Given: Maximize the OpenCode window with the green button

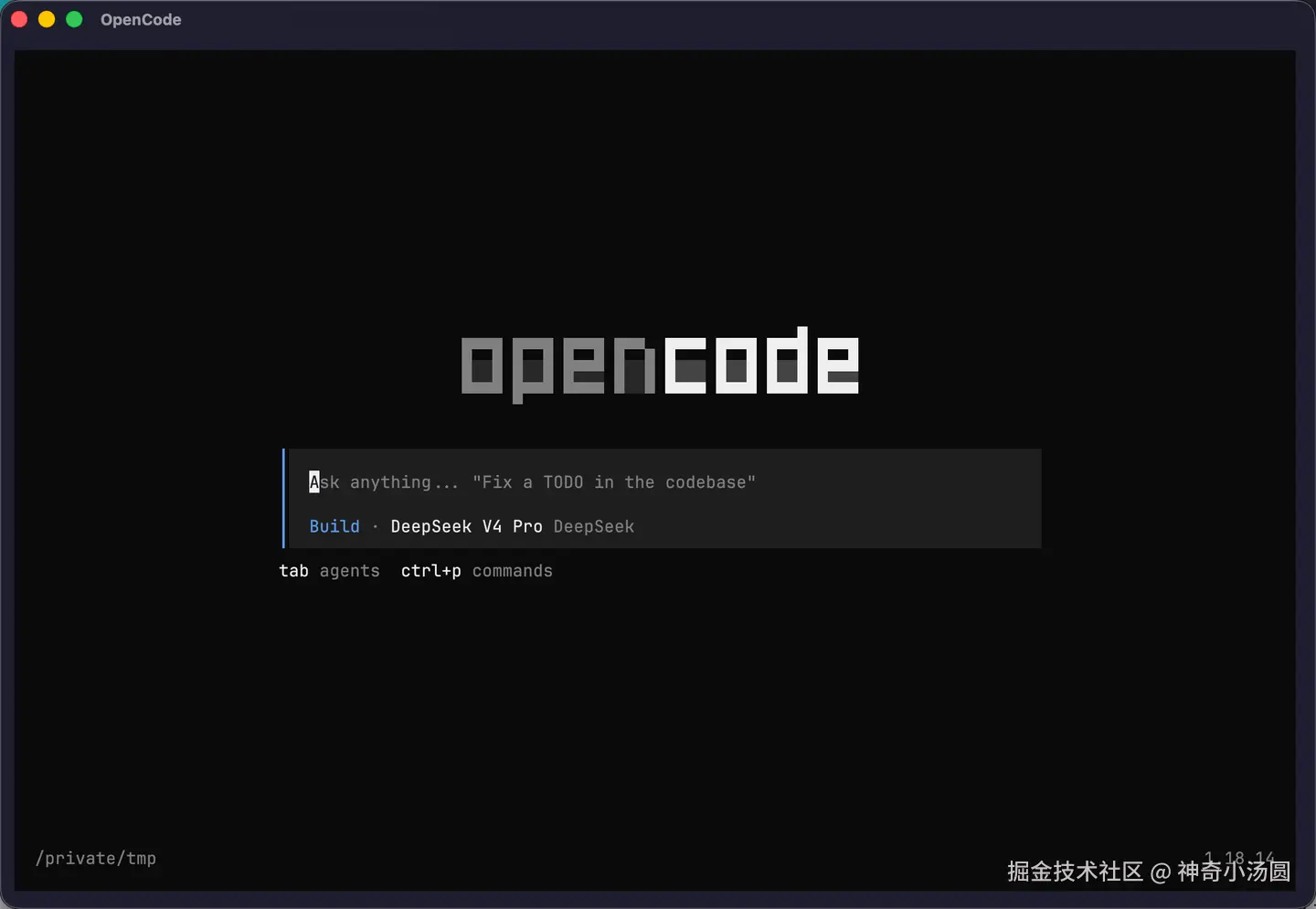Looking at the screenshot, I should pos(74,19).
